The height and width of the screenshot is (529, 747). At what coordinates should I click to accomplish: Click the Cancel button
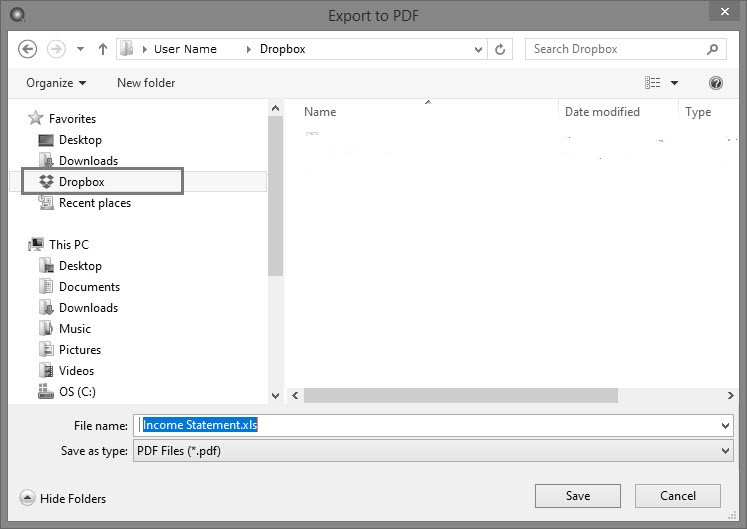point(677,496)
